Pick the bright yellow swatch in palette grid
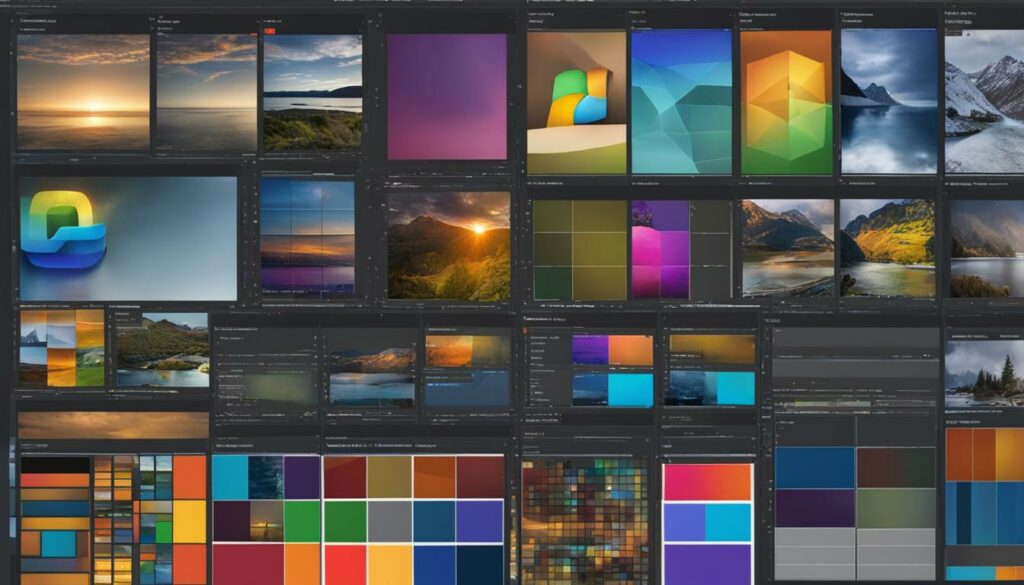 click(x=390, y=564)
